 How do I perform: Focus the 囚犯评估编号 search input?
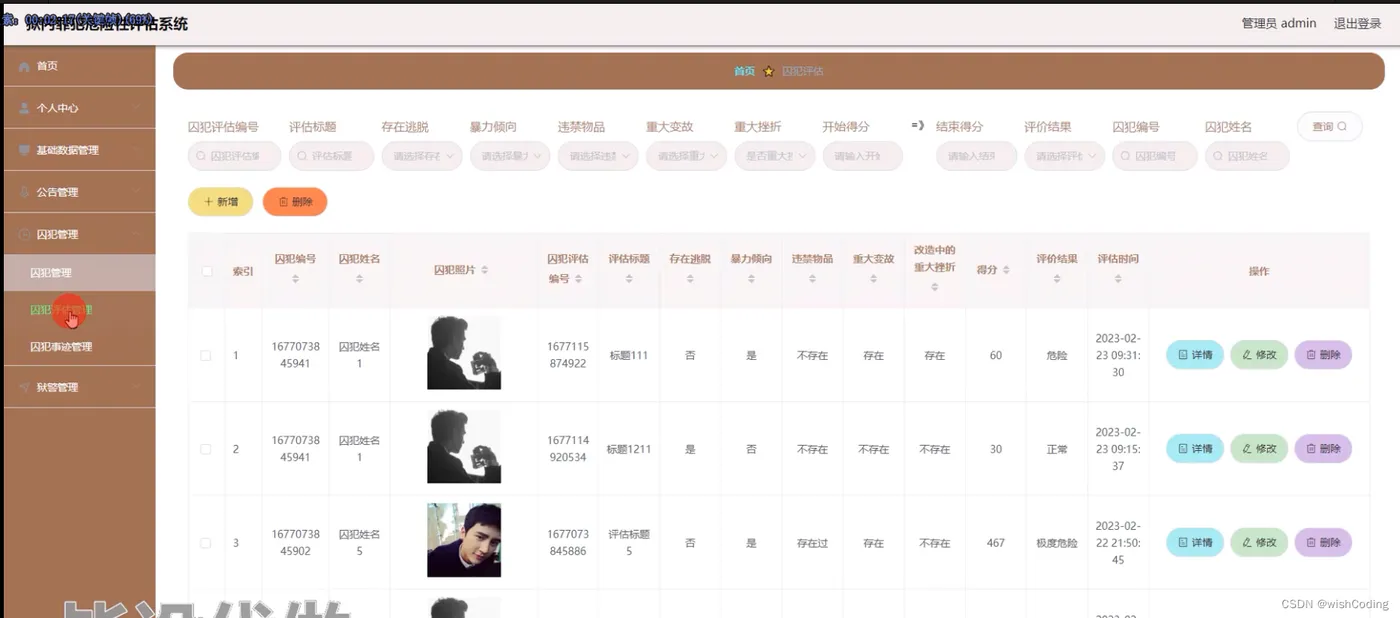pyautogui.click(x=234, y=156)
